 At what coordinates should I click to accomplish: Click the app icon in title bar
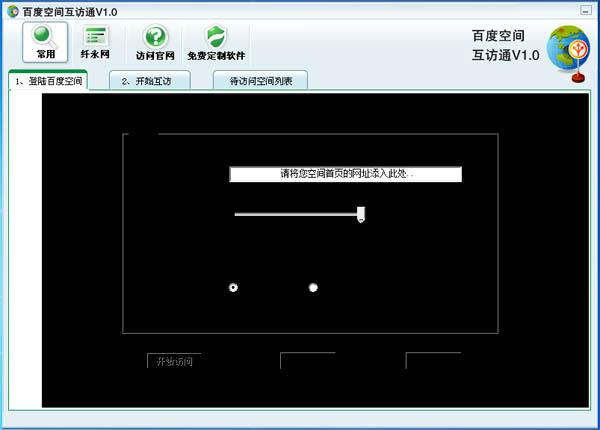13,11
